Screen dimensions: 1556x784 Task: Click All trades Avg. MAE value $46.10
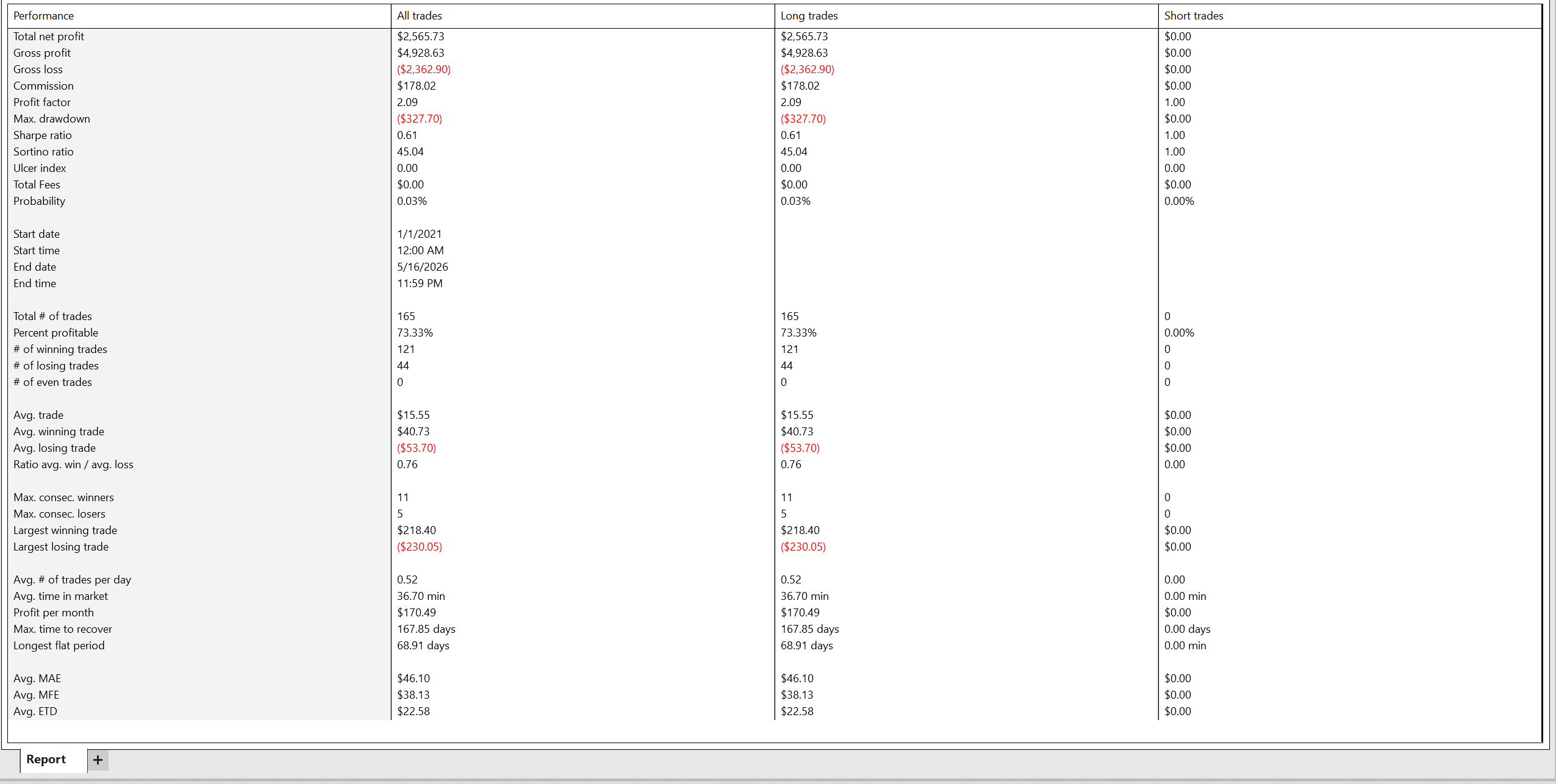click(x=414, y=679)
